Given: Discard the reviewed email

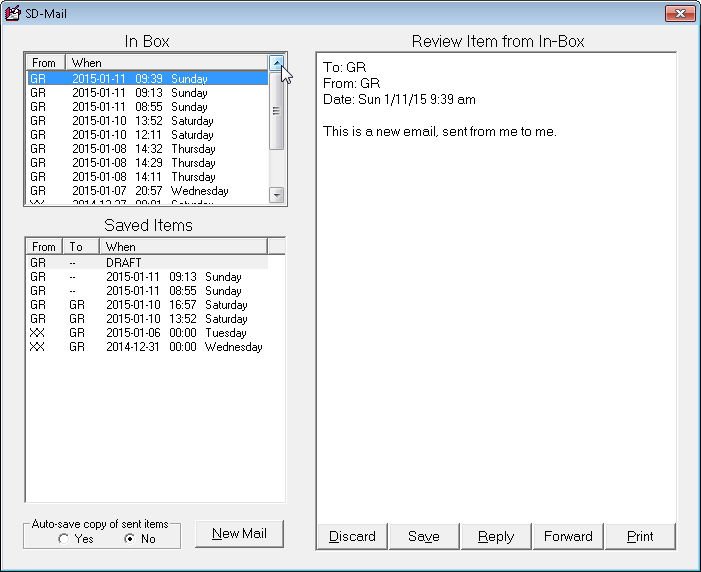Looking at the screenshot, I should click(x=352, y=536).
